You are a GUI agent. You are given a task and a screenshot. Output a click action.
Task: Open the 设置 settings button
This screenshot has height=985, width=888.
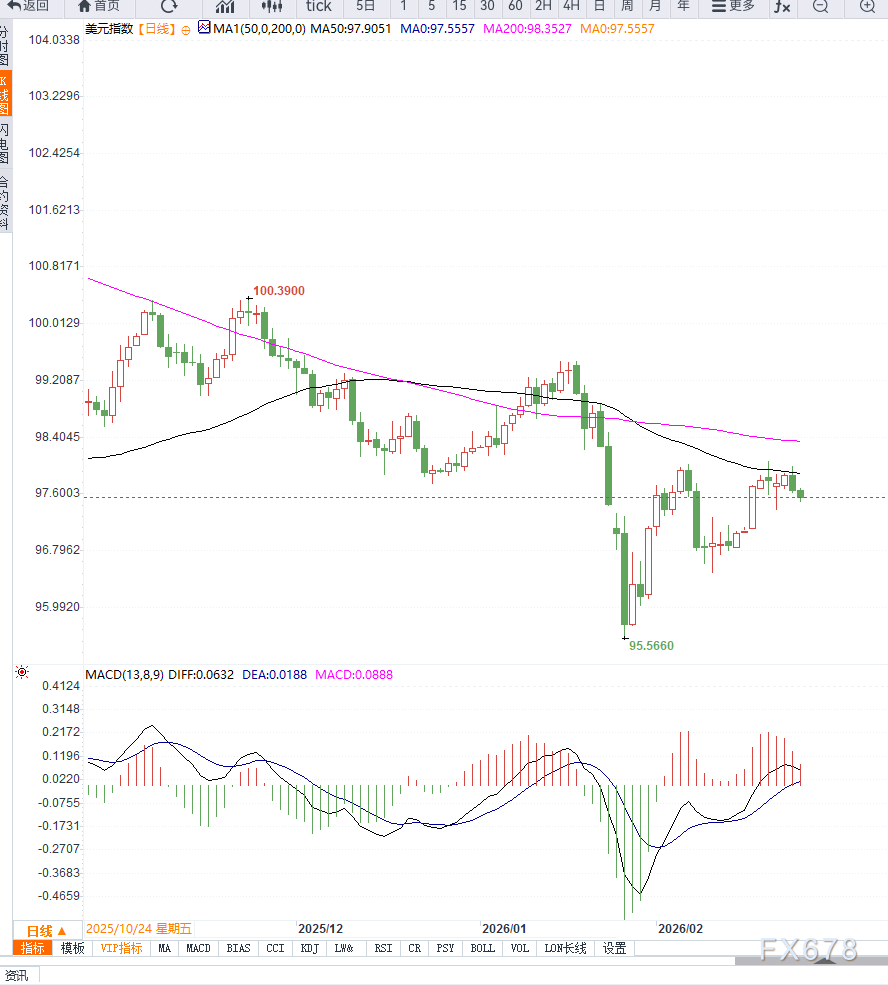(x=614, y=948)
